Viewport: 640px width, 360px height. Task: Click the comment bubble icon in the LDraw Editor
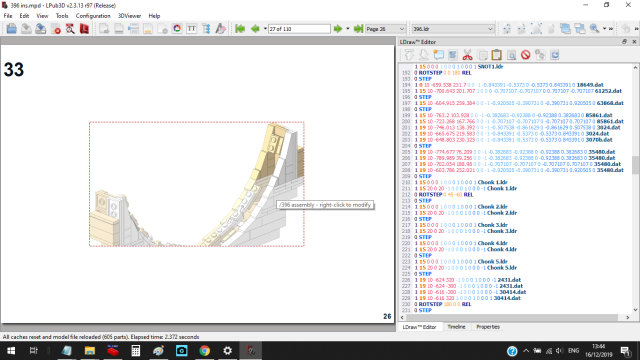438,55
